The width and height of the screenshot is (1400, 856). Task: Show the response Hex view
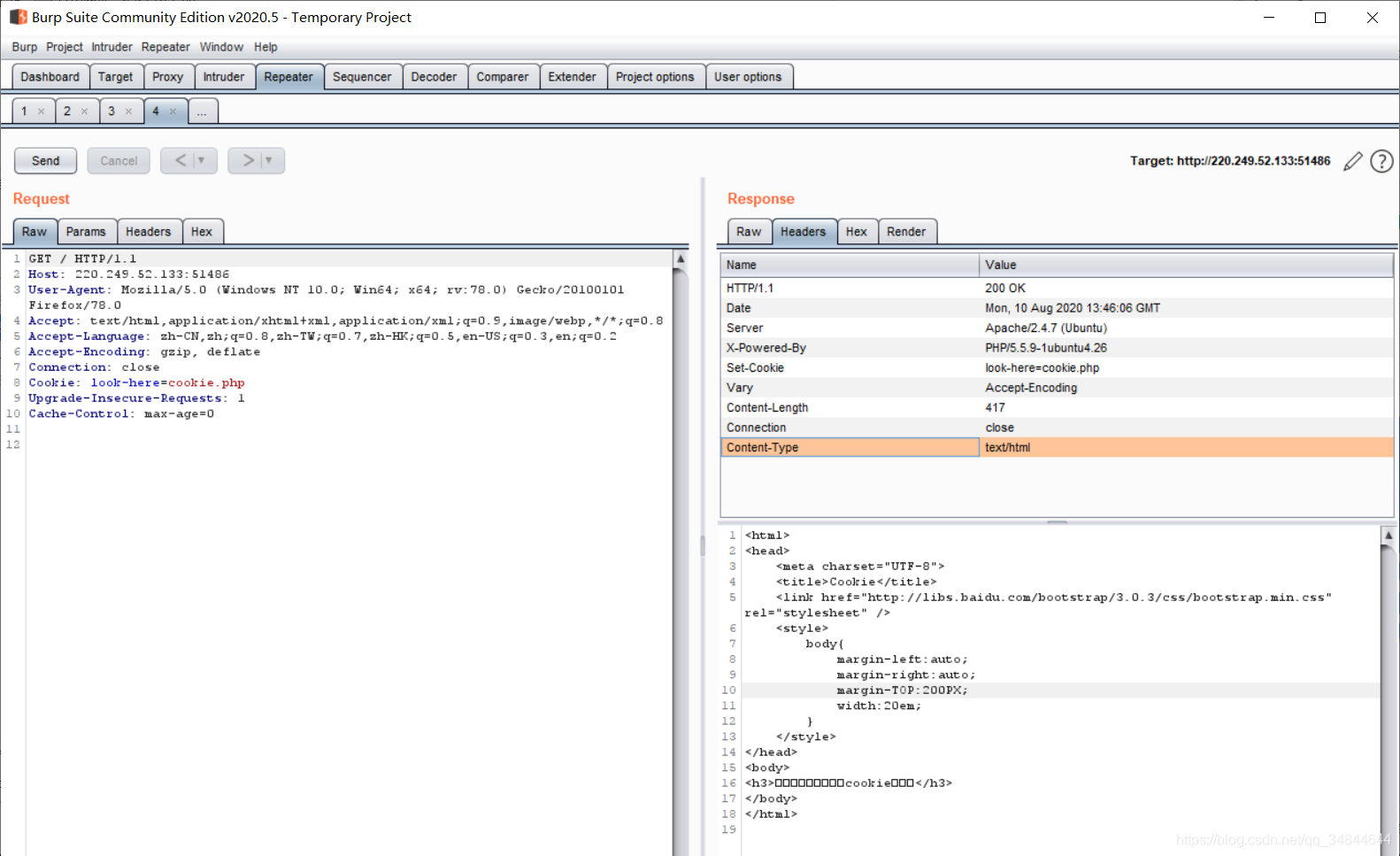tap(856, 232)
